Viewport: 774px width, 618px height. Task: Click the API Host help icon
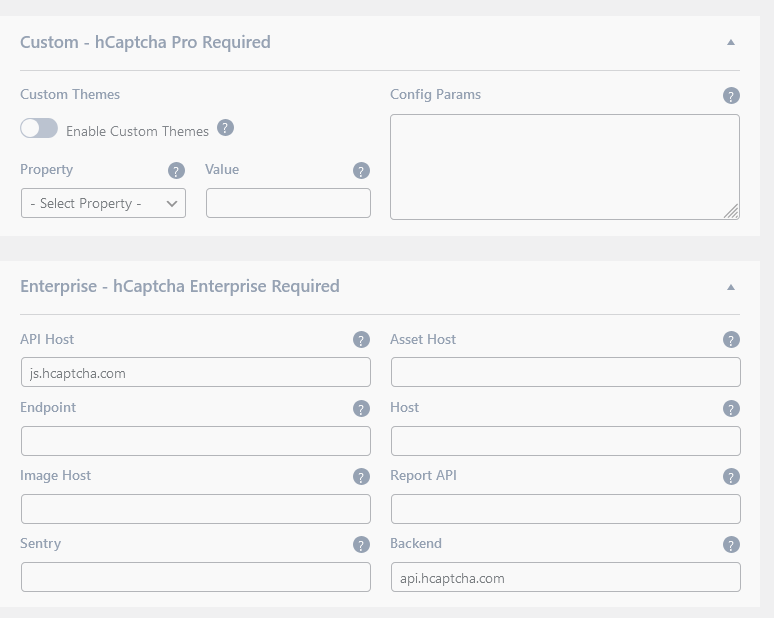tap(362, 340)
